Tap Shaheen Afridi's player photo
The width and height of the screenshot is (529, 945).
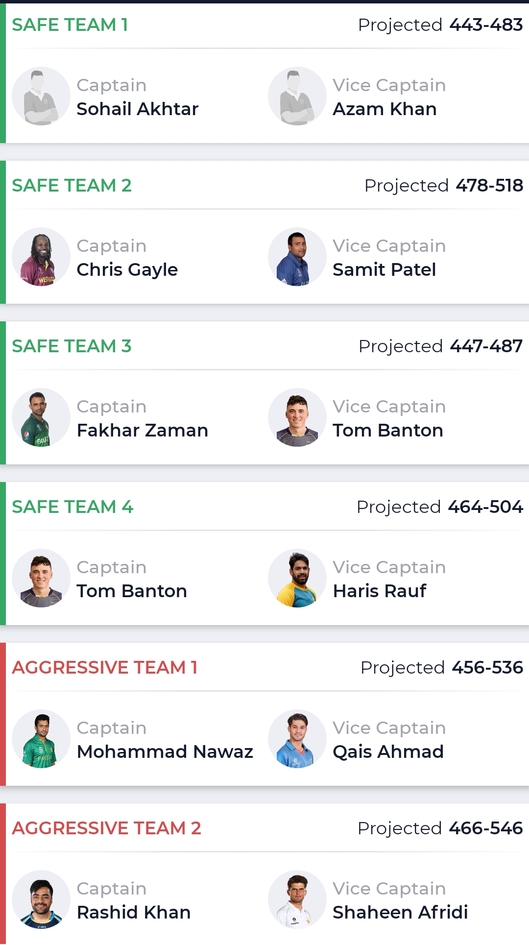[297, 899]
